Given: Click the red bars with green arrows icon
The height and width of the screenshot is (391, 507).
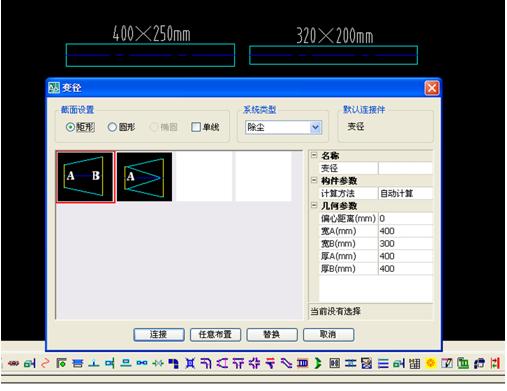Looking at the screenshot, I should (495, 363).
